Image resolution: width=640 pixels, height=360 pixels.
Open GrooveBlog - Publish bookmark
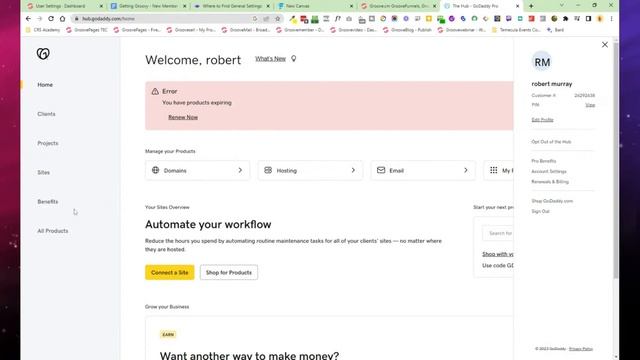pos(407,30)
